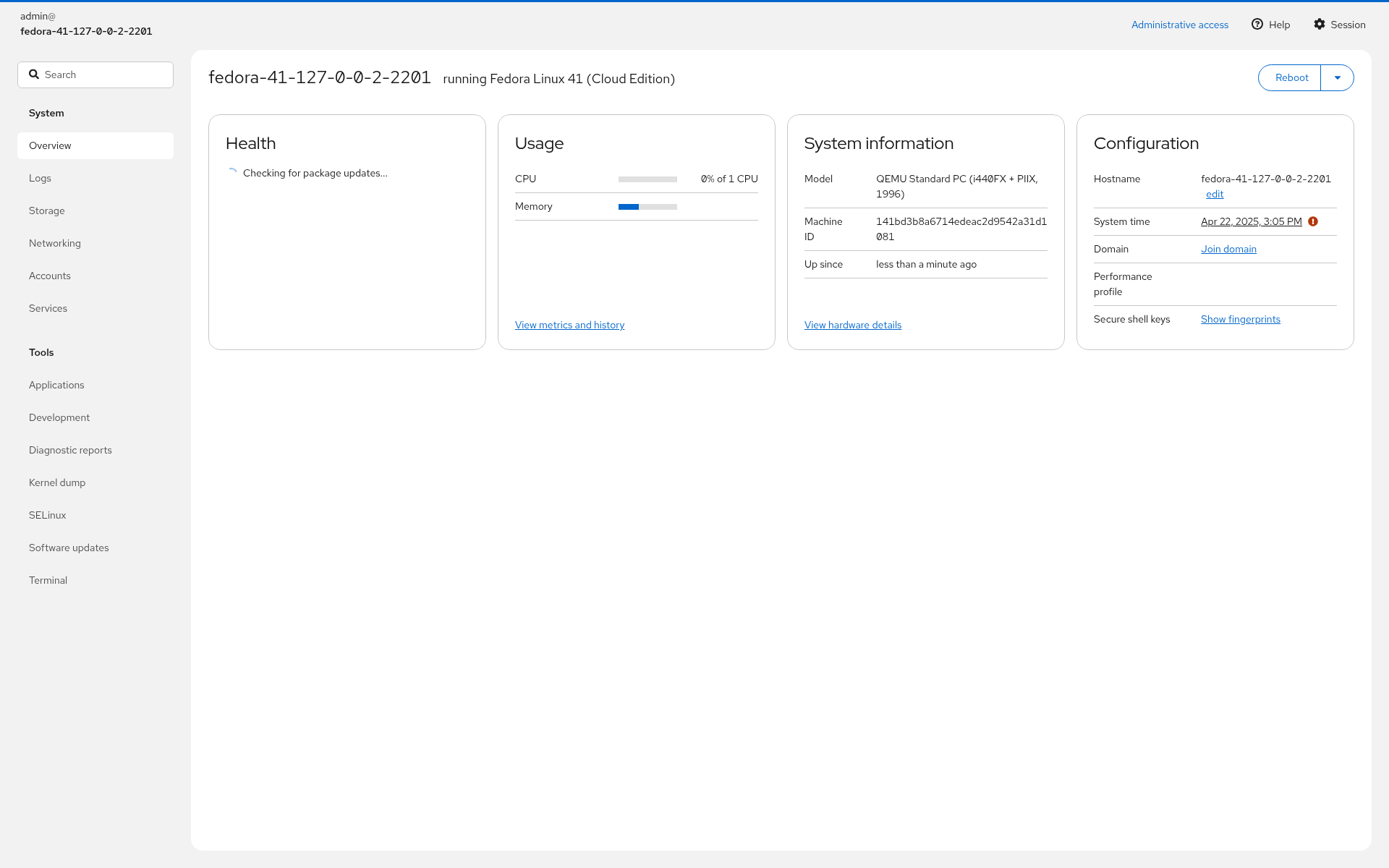Click the Configuration Hostname value text

pyautogui.click(x=1266, y=179)
